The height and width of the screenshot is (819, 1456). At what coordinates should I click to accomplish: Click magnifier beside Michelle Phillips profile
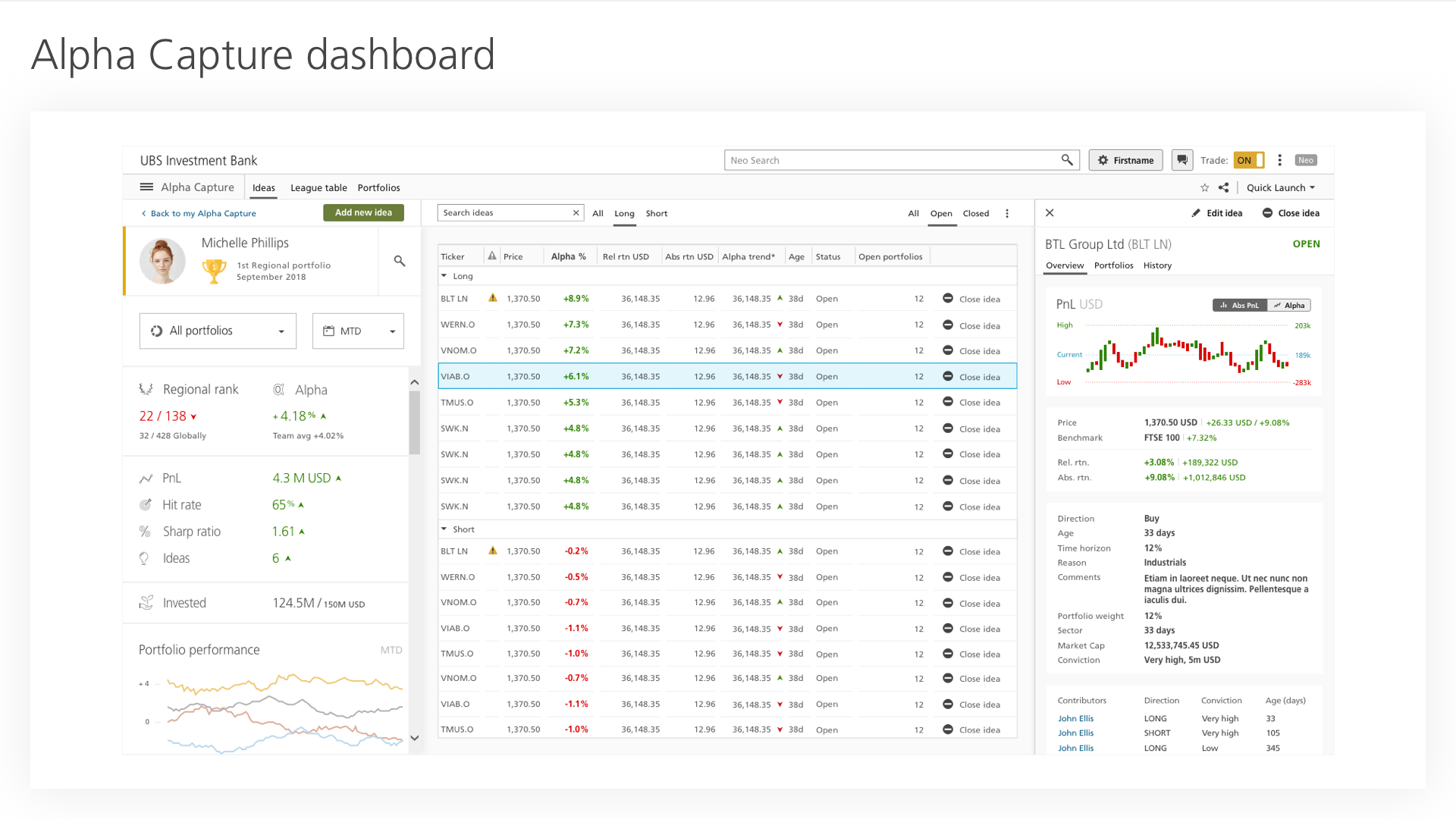[400, 261]
